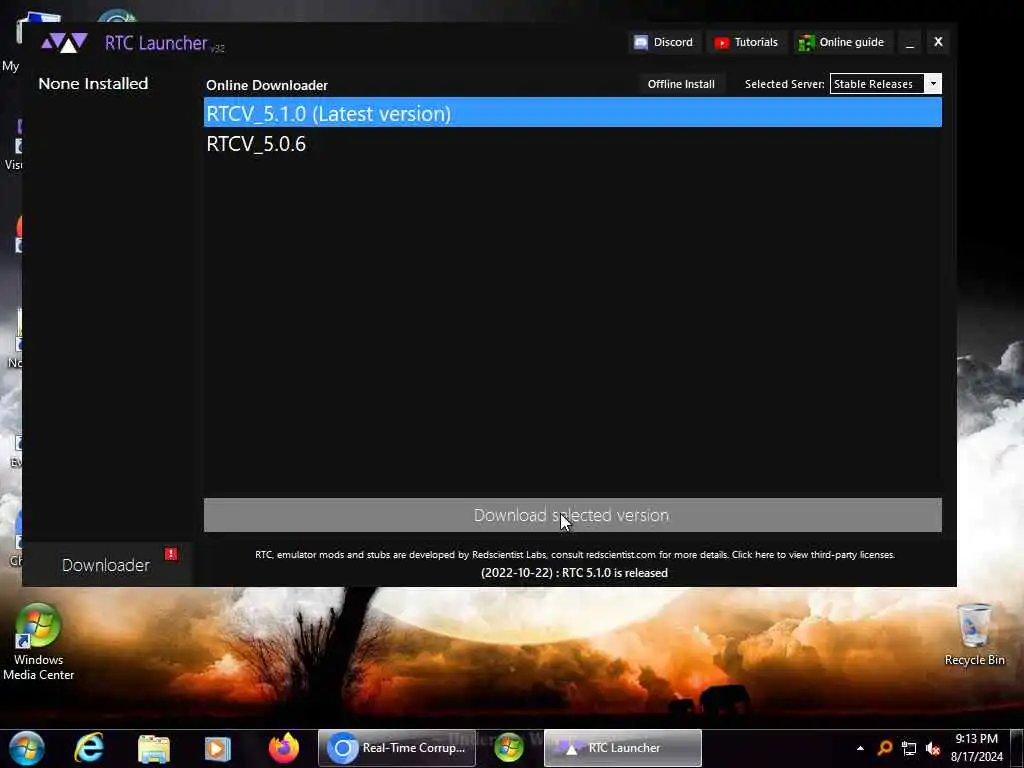Launch Internet Explorer from taskbar
This screenshot has width=1024, height=768.
pos(89,748)
